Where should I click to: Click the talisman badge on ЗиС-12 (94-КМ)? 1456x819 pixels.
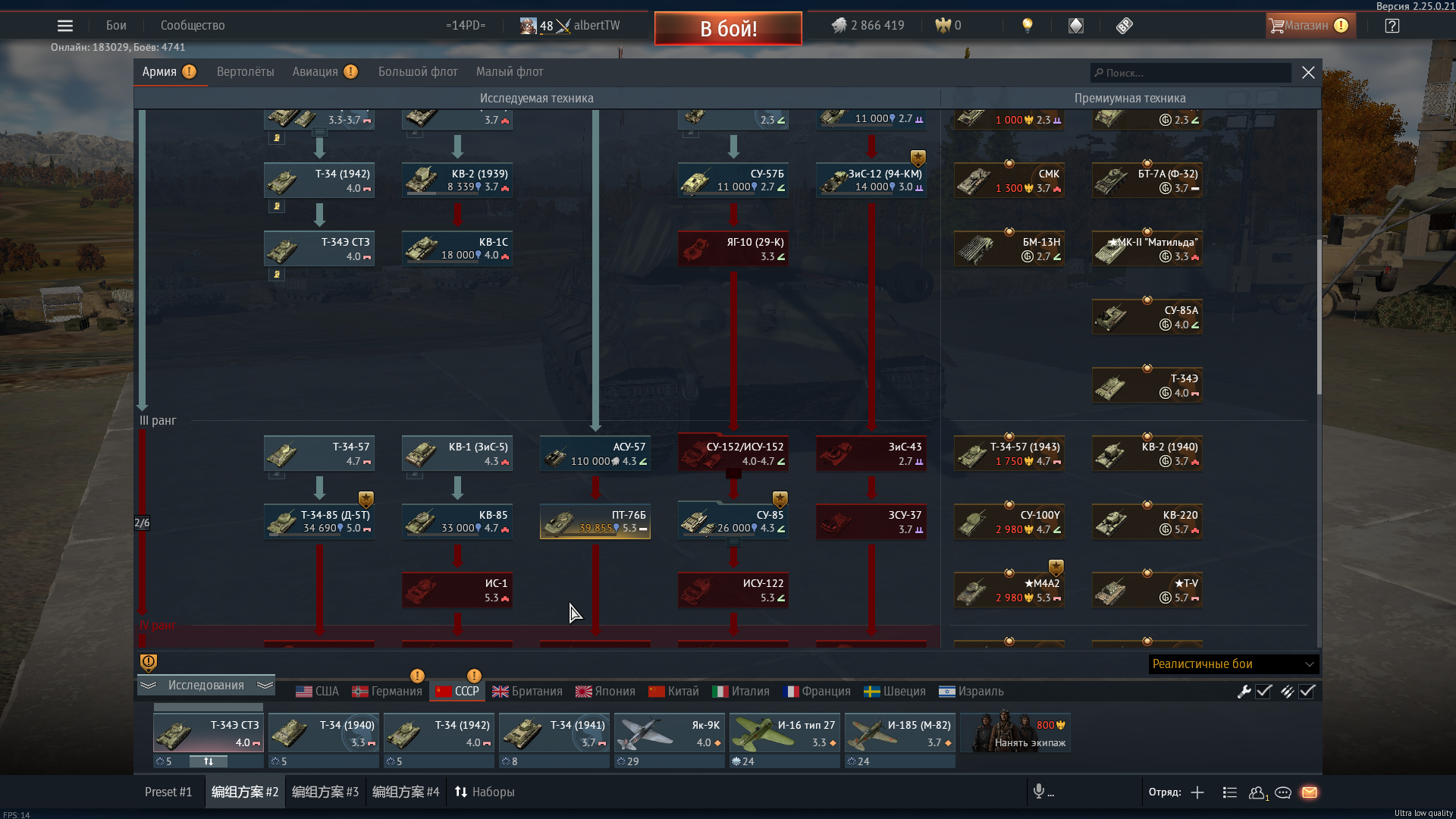(x=918, y=158)
